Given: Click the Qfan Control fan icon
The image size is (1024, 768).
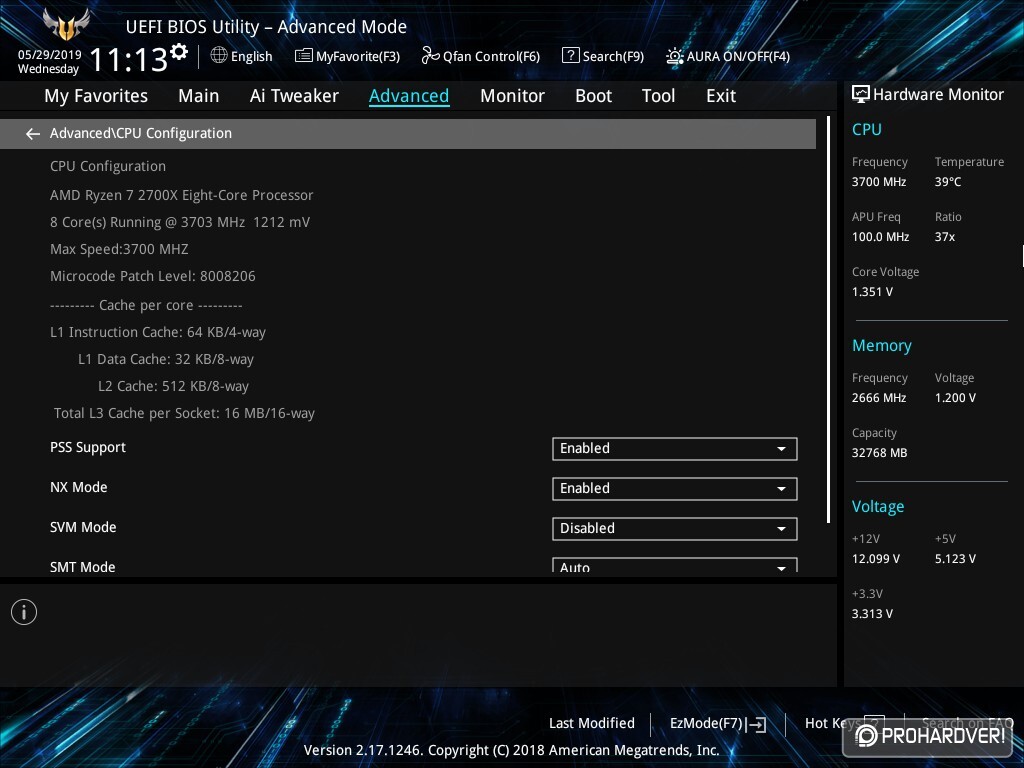Looking at the screenshot, I should click(430, 56).
